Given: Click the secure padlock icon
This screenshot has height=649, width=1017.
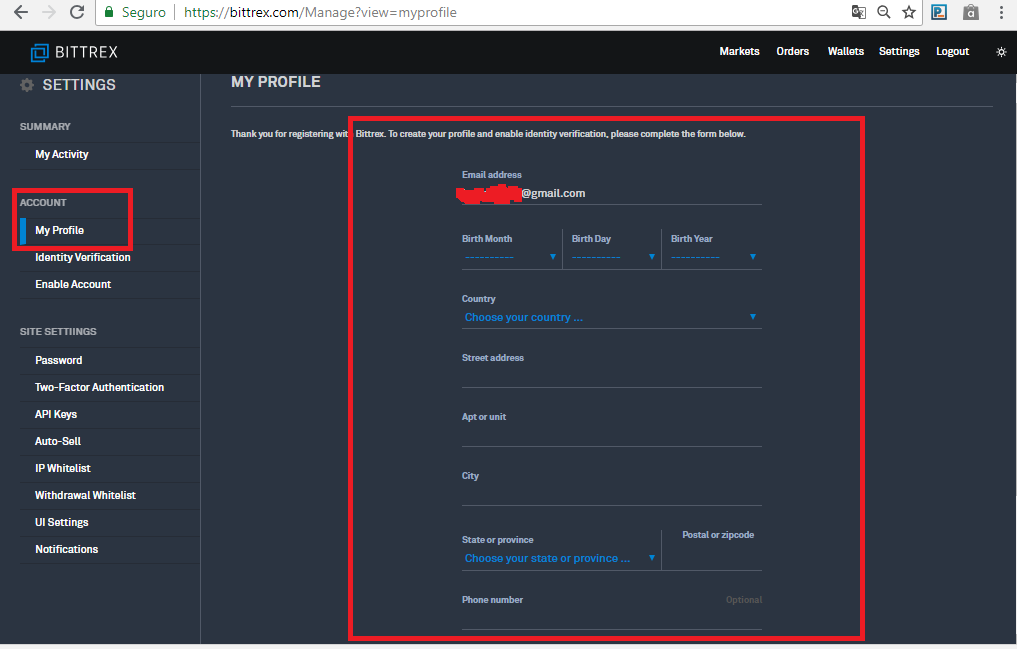Looking at the screenshot, I should 109,12.
